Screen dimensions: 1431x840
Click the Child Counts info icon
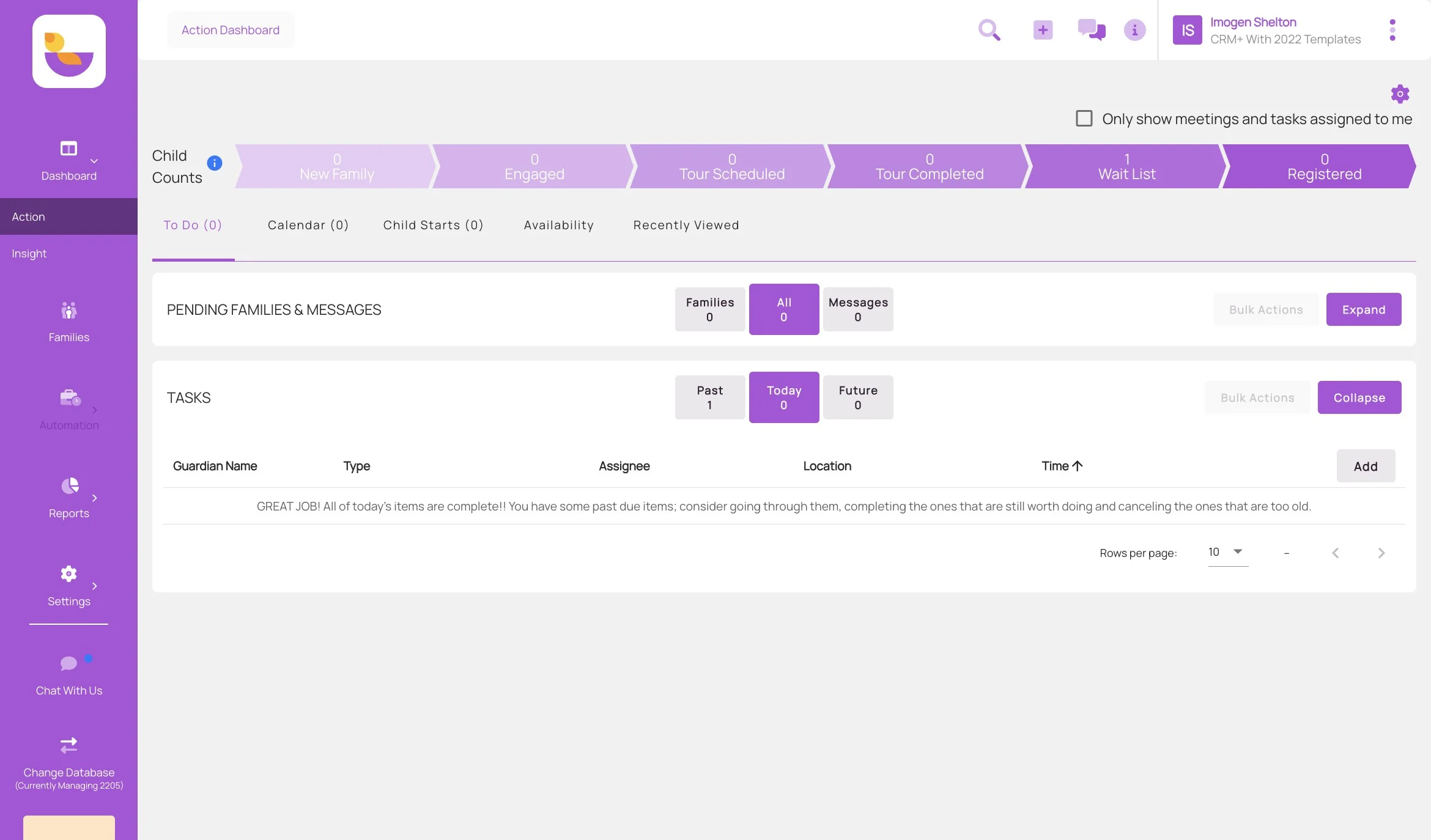coord(215,163)
